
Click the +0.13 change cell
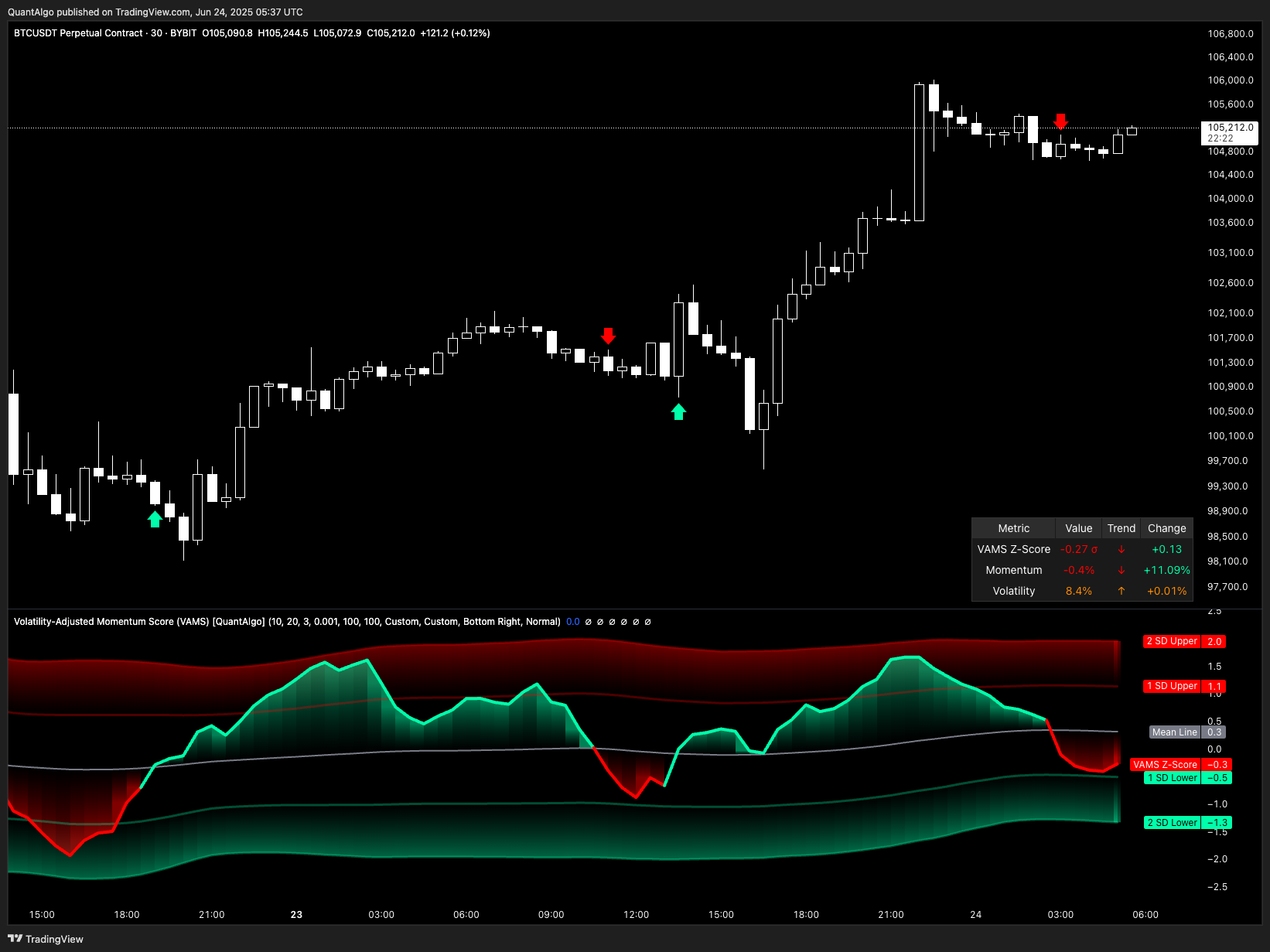pos(1166,550)
